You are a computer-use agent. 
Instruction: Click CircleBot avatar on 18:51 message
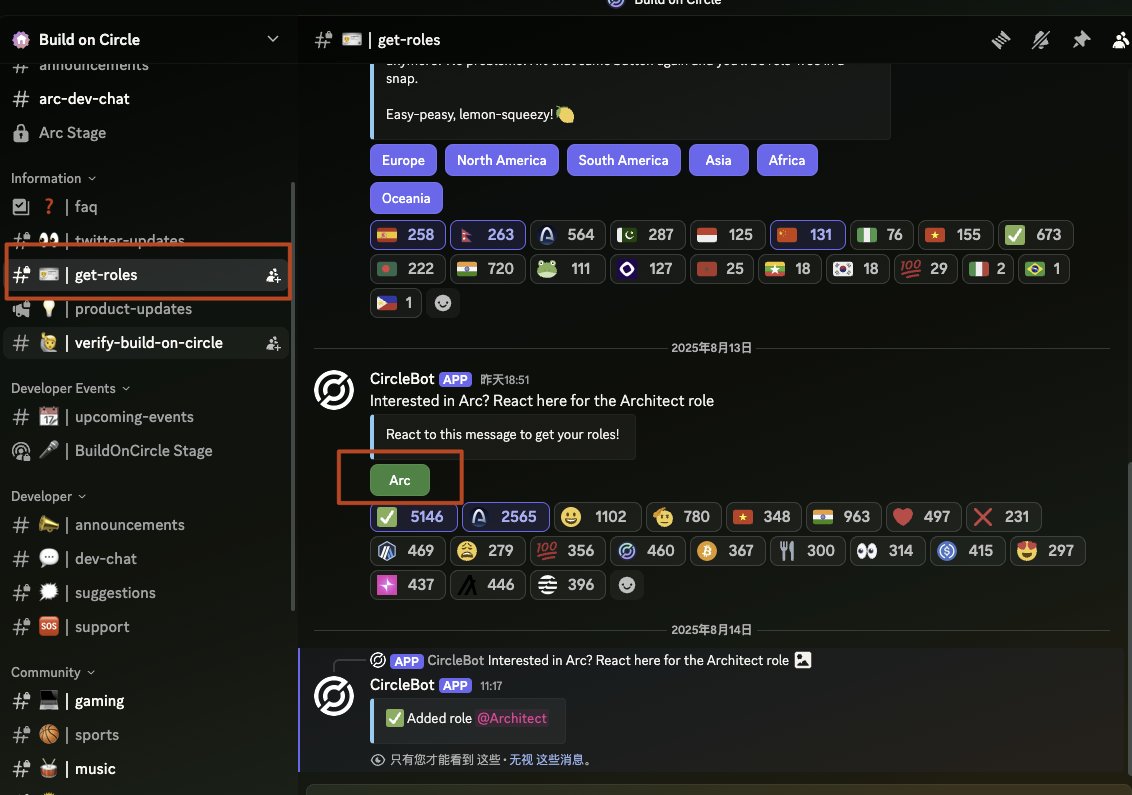[x=334, y=390]
